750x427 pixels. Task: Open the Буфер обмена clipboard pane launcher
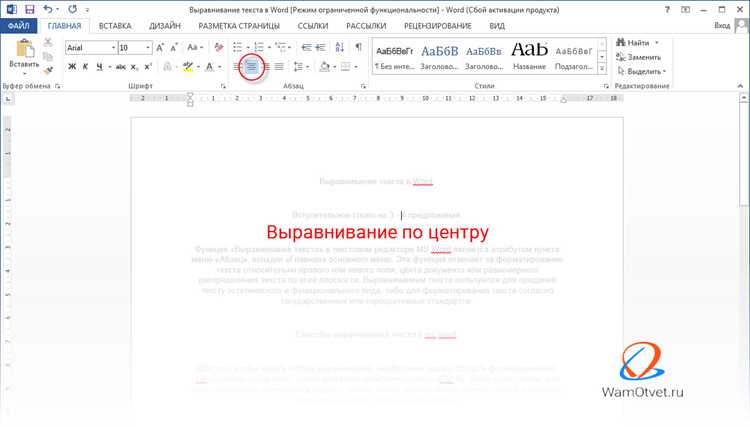click(x=57, y=86)
